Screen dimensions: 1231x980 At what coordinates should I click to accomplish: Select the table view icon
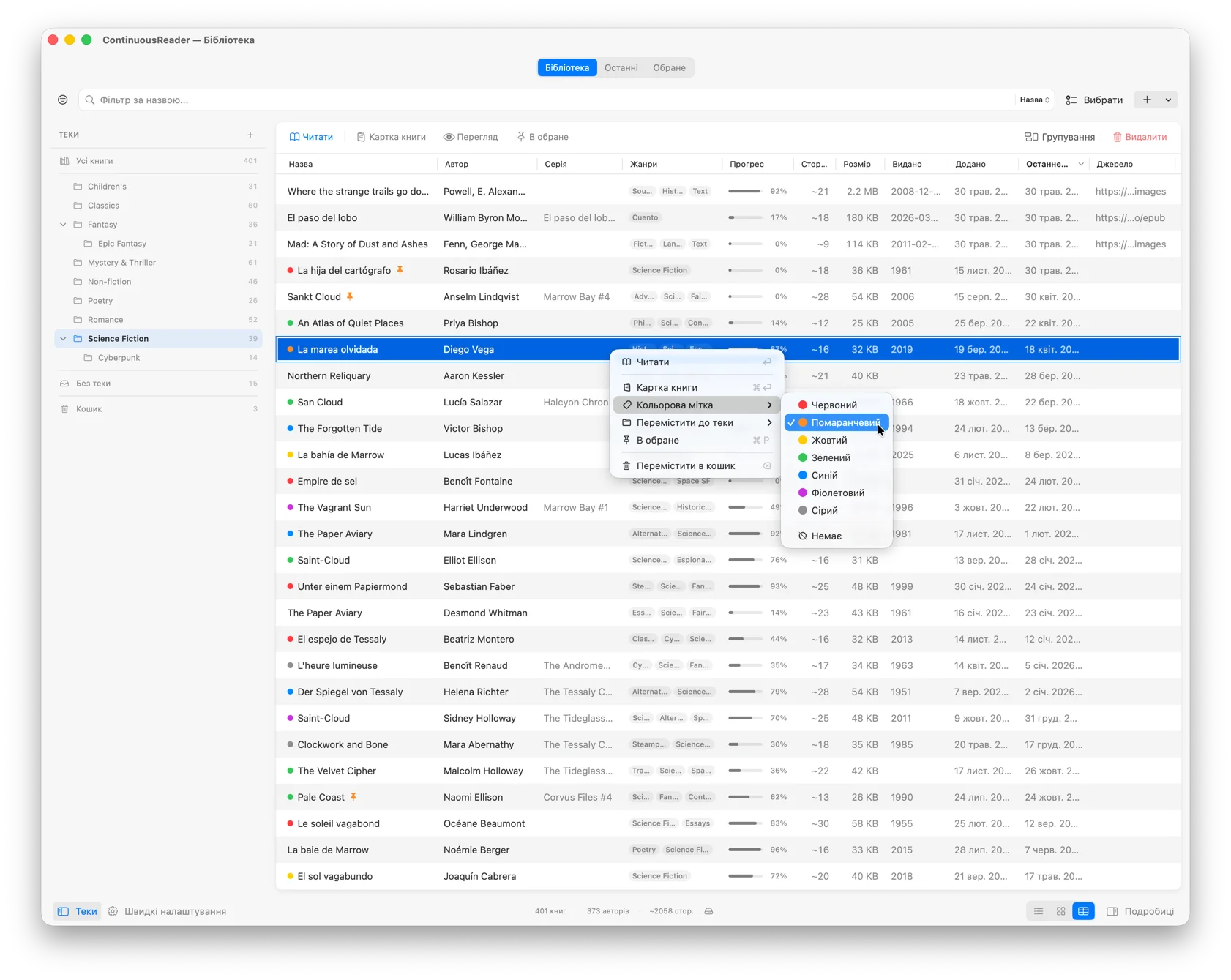click(x=1083, y=911)
